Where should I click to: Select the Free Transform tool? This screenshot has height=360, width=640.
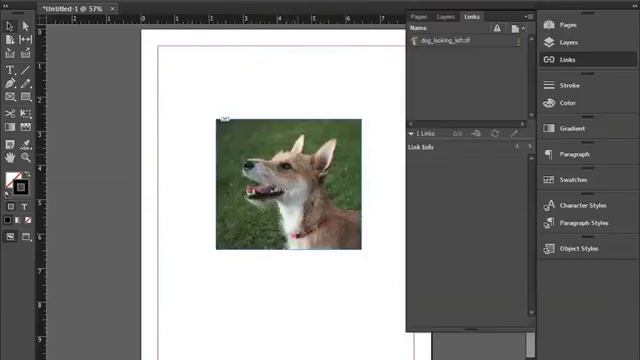(x=25, y=113)
